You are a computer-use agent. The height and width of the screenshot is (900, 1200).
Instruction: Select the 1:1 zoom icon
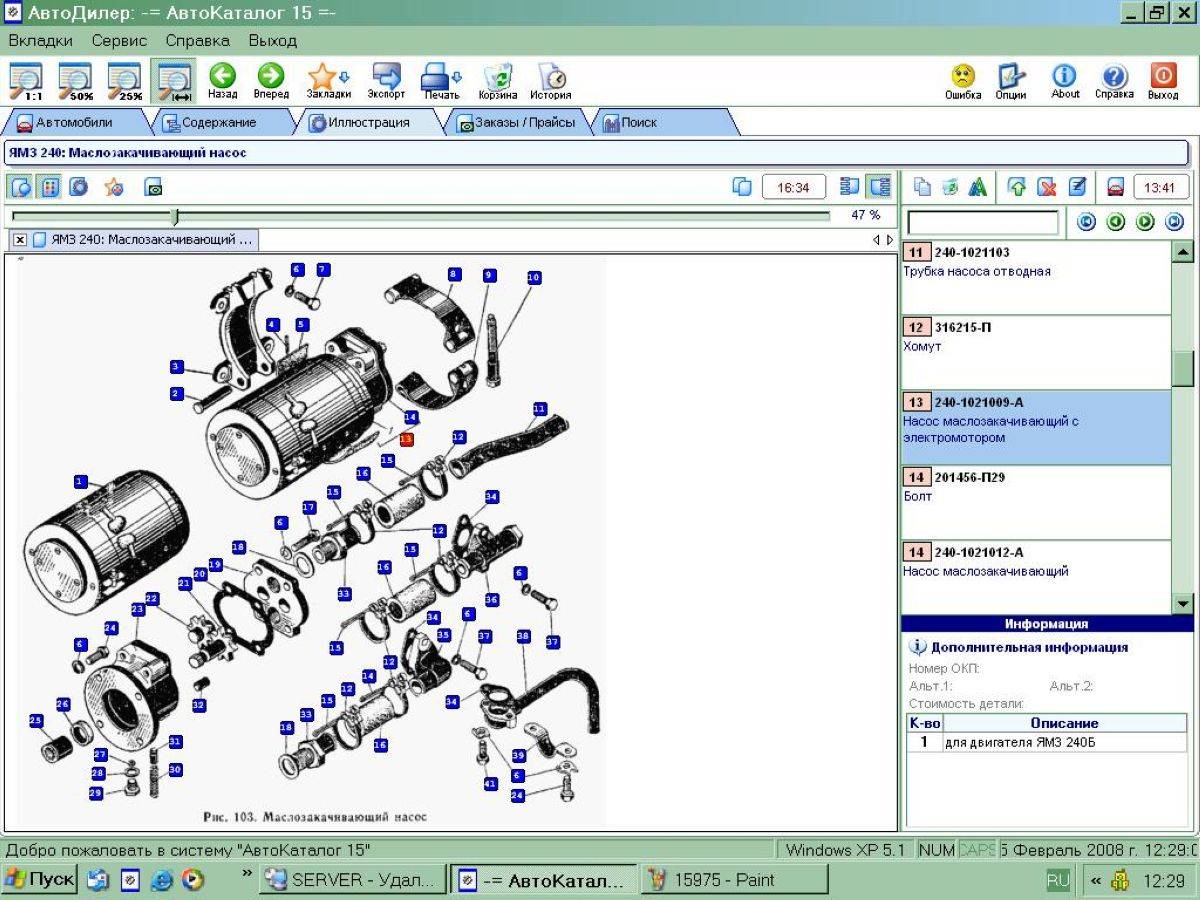click(27, 81)
